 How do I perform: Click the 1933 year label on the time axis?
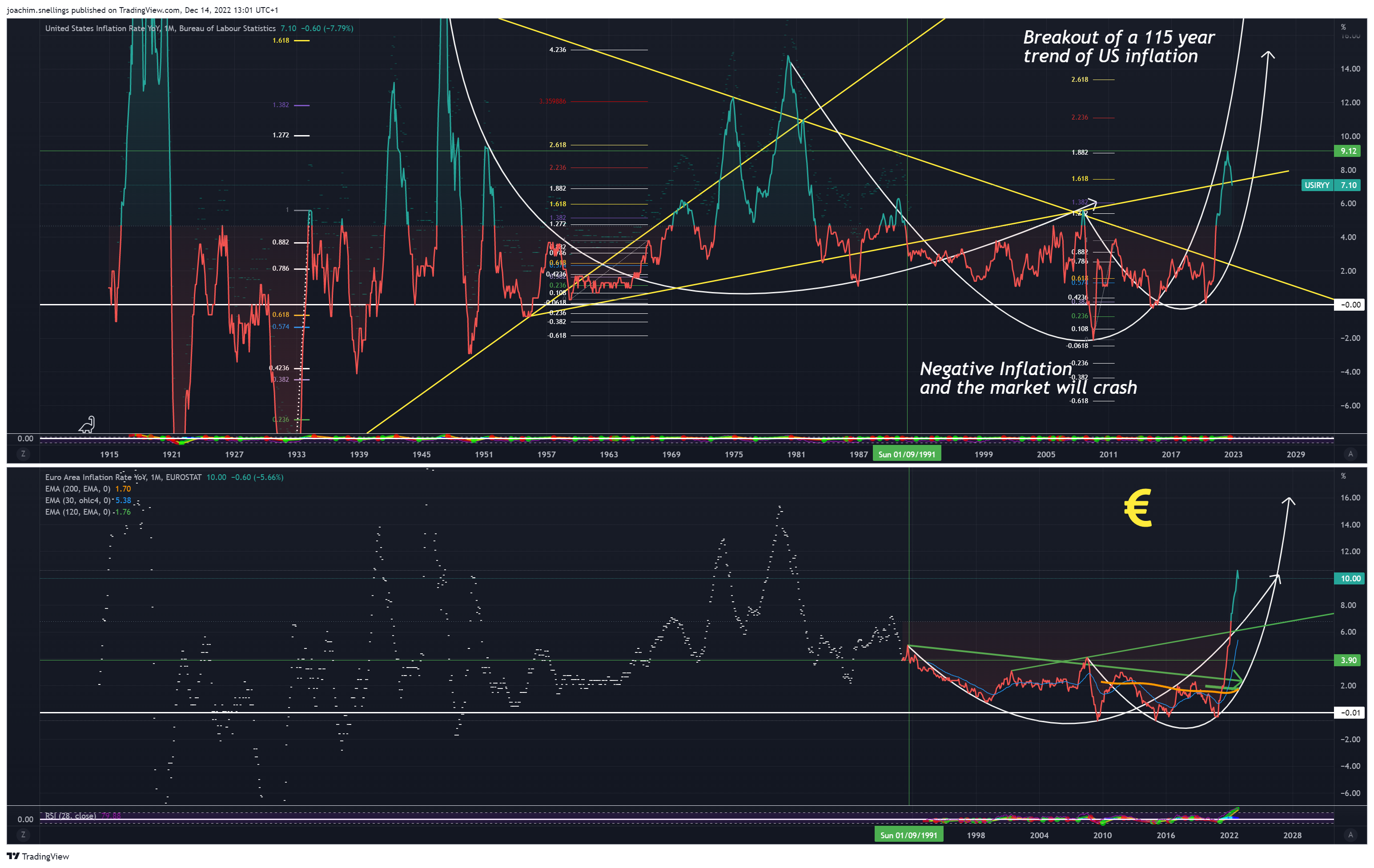click(x=296, y=454)
